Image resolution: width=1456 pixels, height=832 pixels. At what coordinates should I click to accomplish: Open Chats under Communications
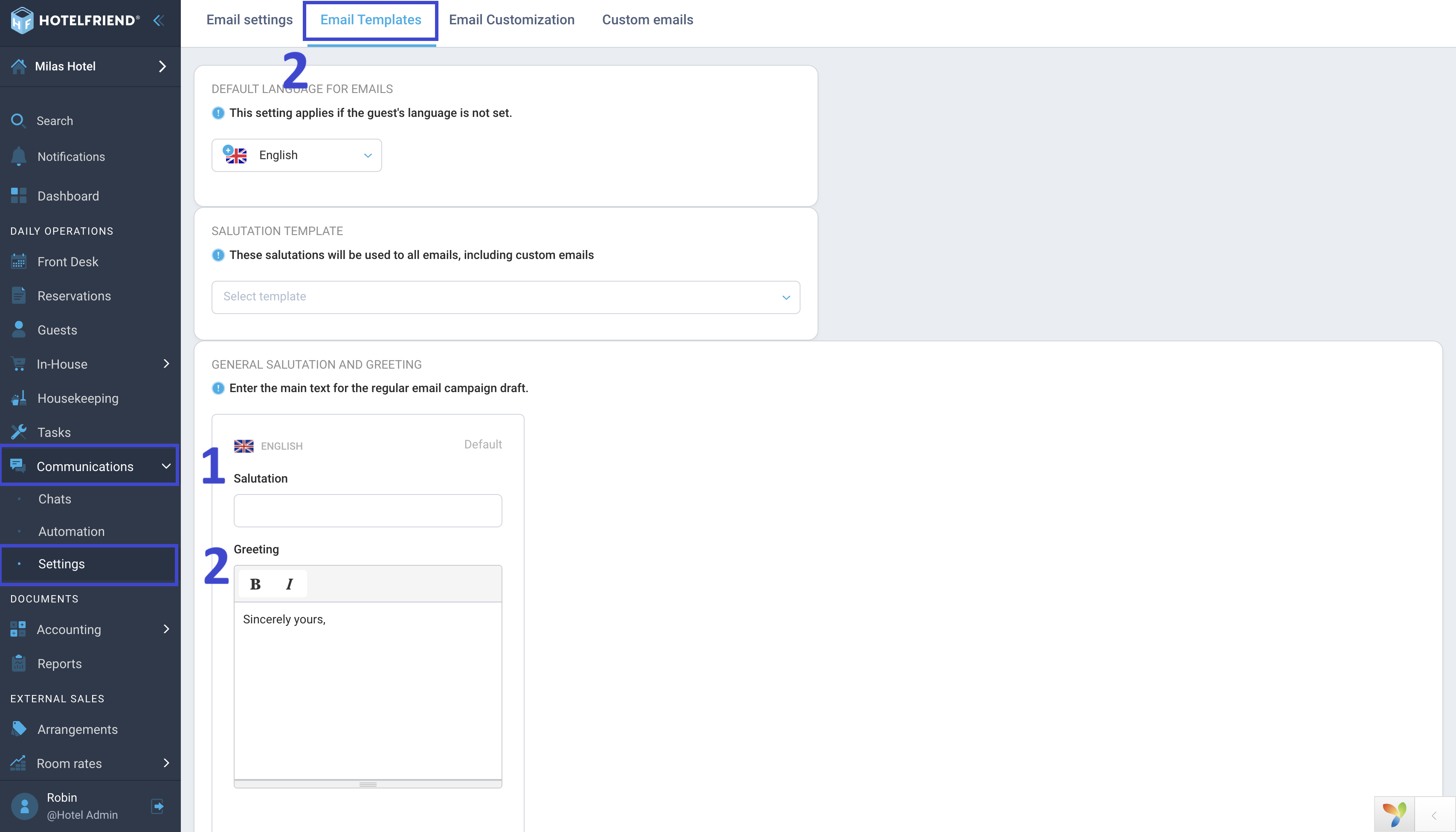55,499
